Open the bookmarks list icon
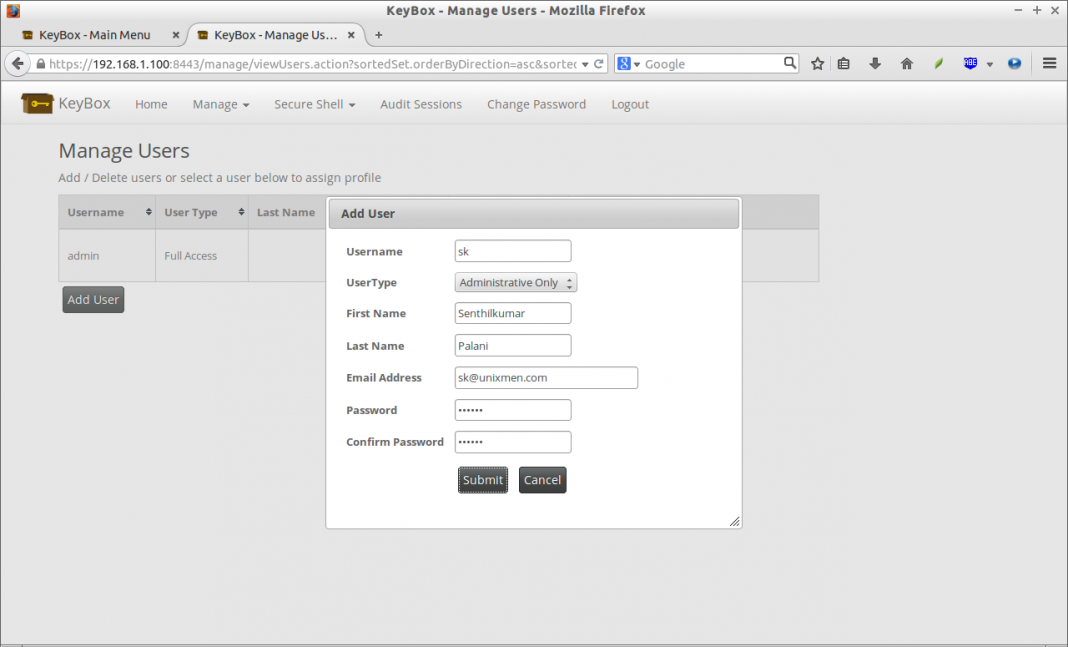This screenshot has width=1068, height=647. tap(843, 64)
